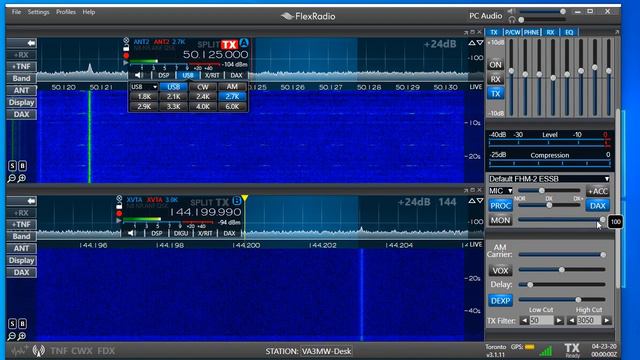Open the File menu
The width and height of the screenshot is (640, 360).
pos(16,12)
